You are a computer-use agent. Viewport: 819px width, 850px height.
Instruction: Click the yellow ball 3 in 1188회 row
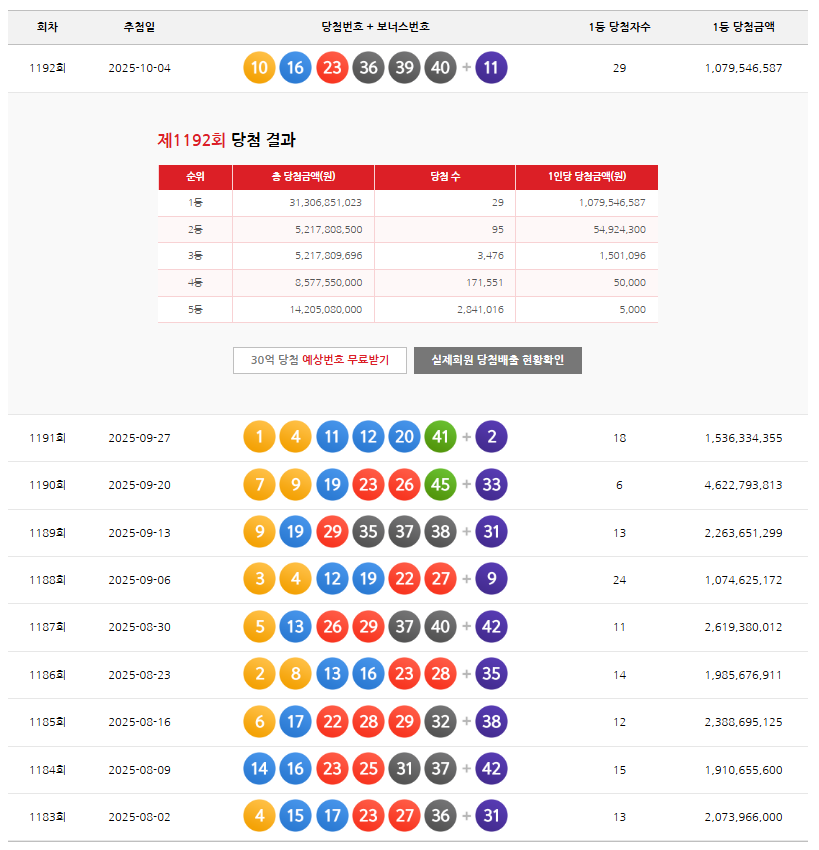[259, 579]
